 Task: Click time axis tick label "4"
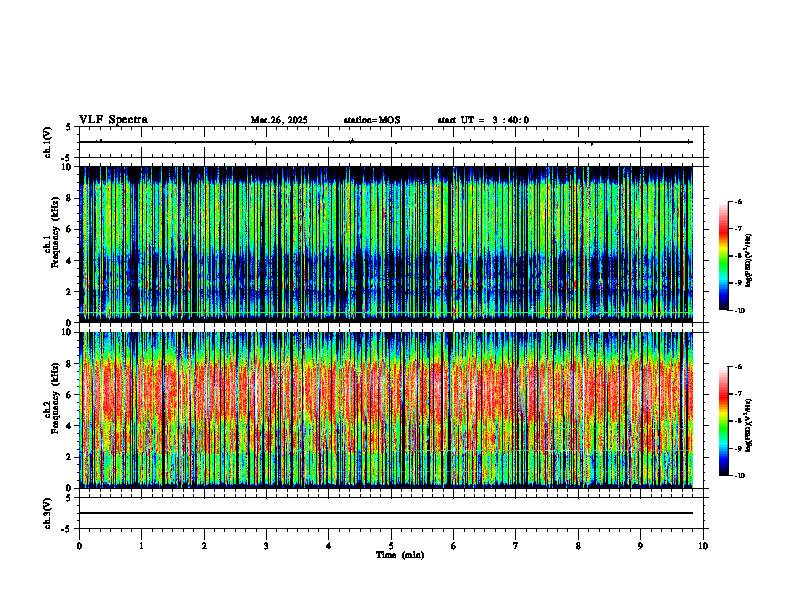pyautogui.click(x=328, y=546)
